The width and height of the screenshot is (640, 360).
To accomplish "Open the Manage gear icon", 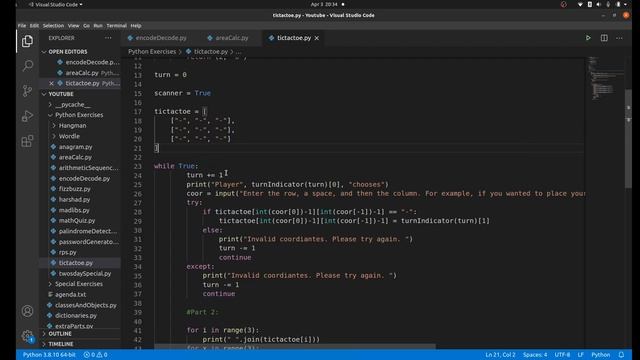I will [x=27, y=336].
